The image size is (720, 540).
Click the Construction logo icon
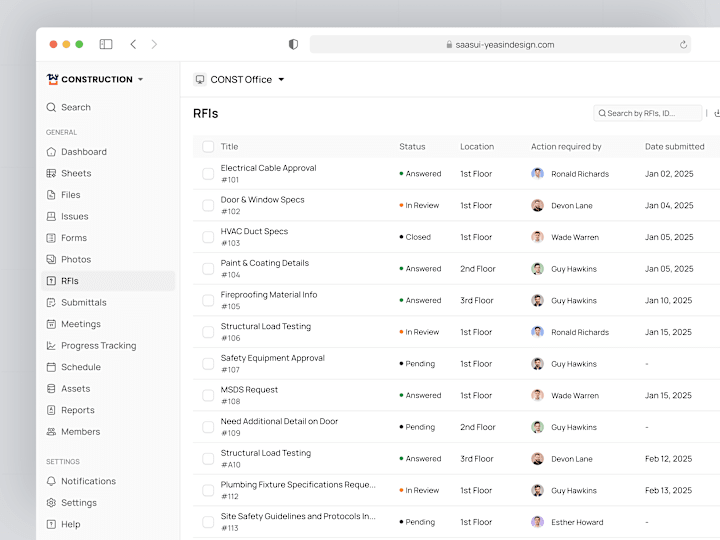(x=52, y=79)
